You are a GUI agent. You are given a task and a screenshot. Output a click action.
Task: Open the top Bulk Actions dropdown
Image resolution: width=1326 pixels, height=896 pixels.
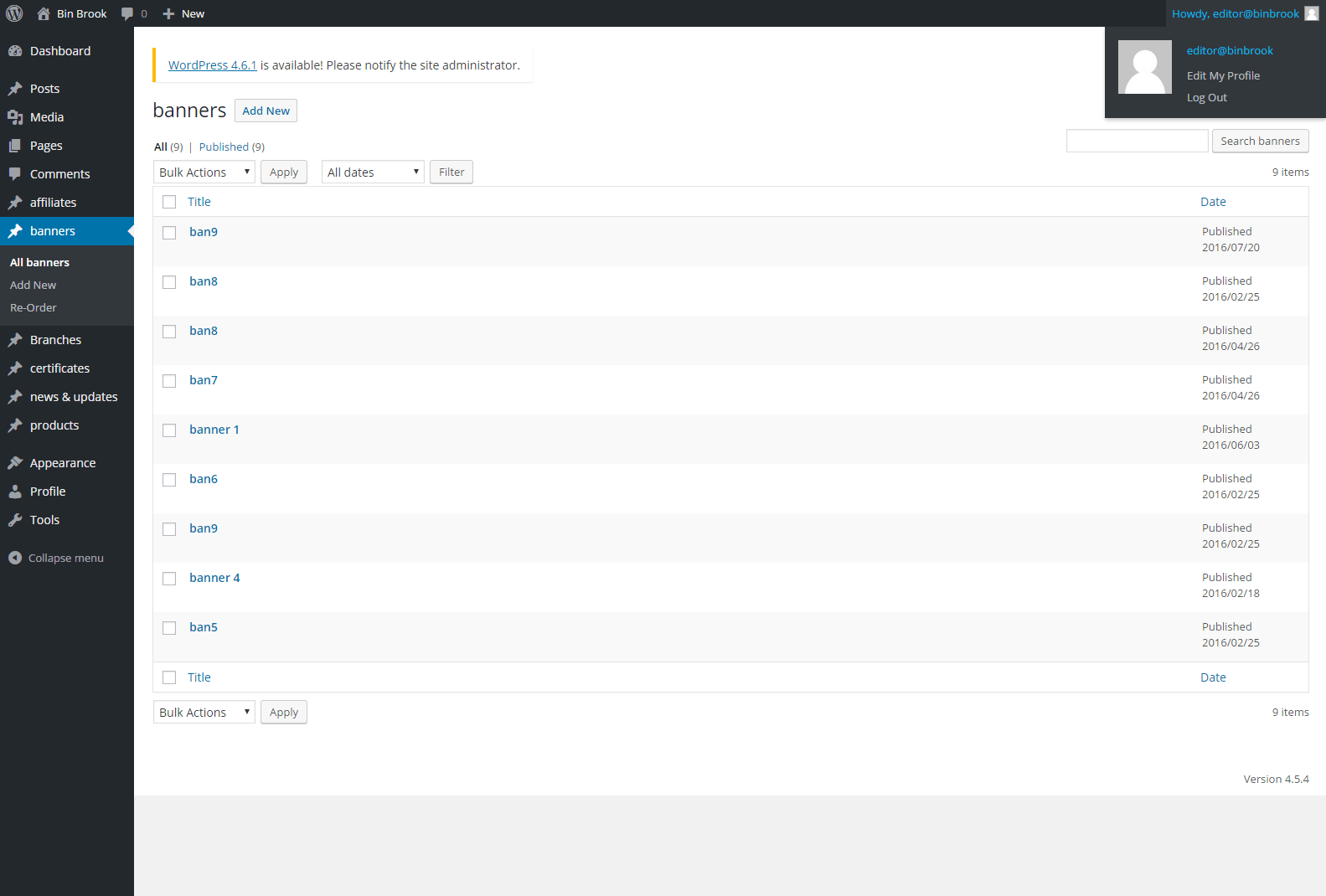[204, 173]
